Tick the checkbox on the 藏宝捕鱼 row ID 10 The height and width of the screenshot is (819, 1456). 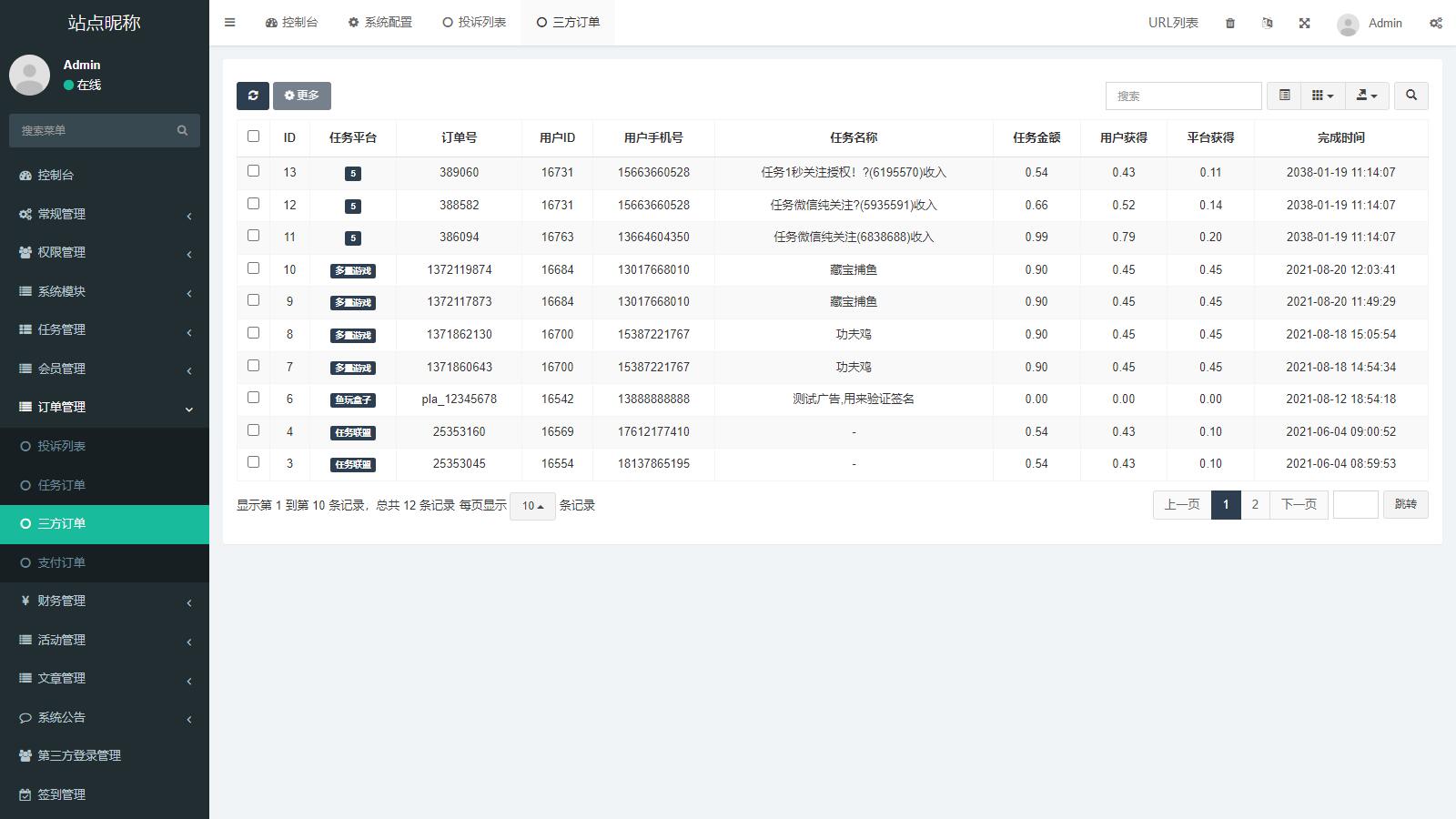(x=253, y=267)
